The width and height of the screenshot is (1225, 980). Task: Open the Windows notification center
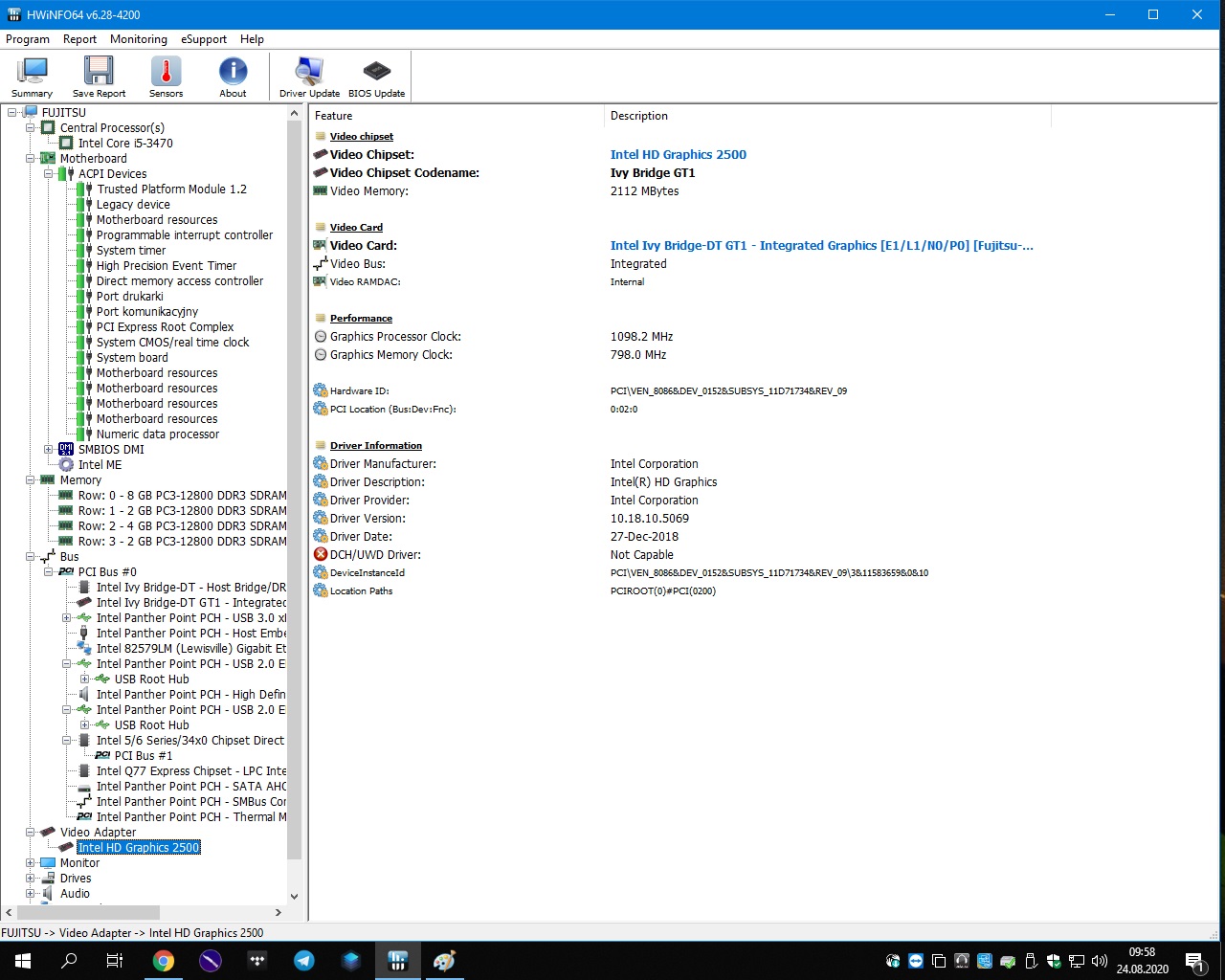coord(1194,961)
